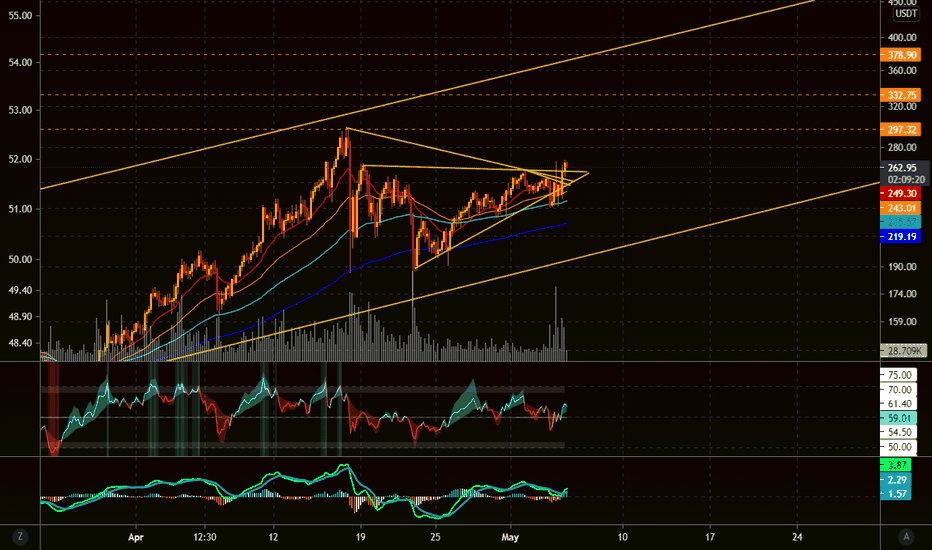Click the Apr label on time axis
Viewport: 932px width, 550px height.
click(136, 537)
